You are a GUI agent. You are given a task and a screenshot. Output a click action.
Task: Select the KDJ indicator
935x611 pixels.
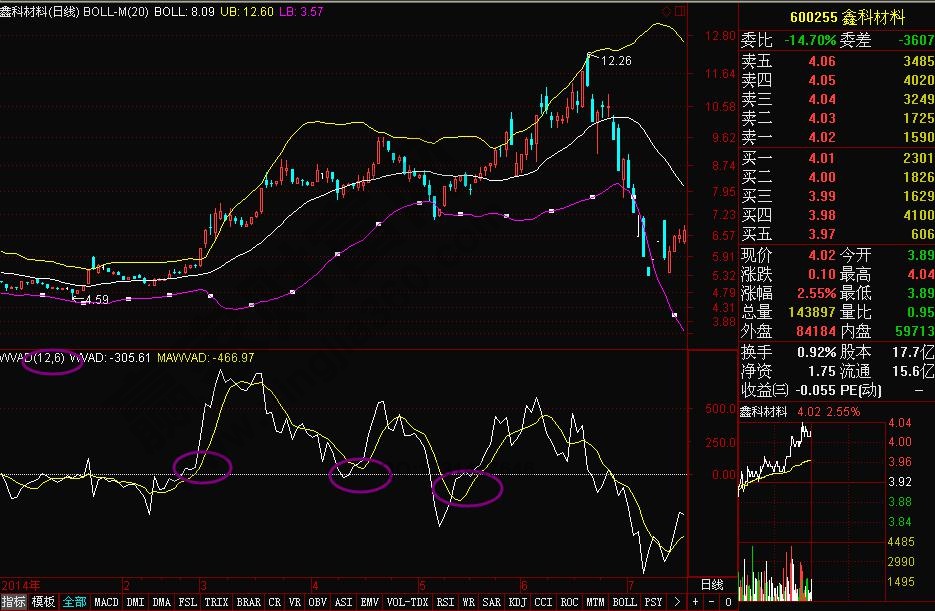point(518,602)
